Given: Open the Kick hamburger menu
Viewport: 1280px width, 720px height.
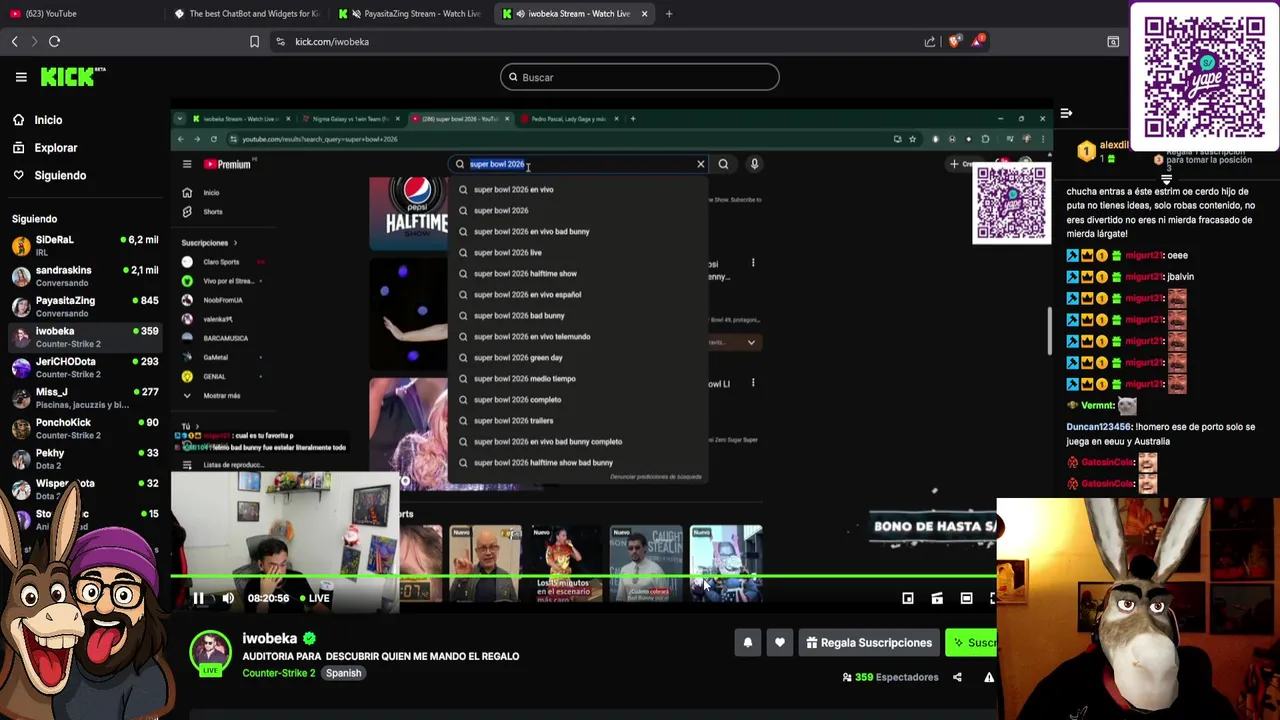Looking at the screenshot, I should (21, 77).
